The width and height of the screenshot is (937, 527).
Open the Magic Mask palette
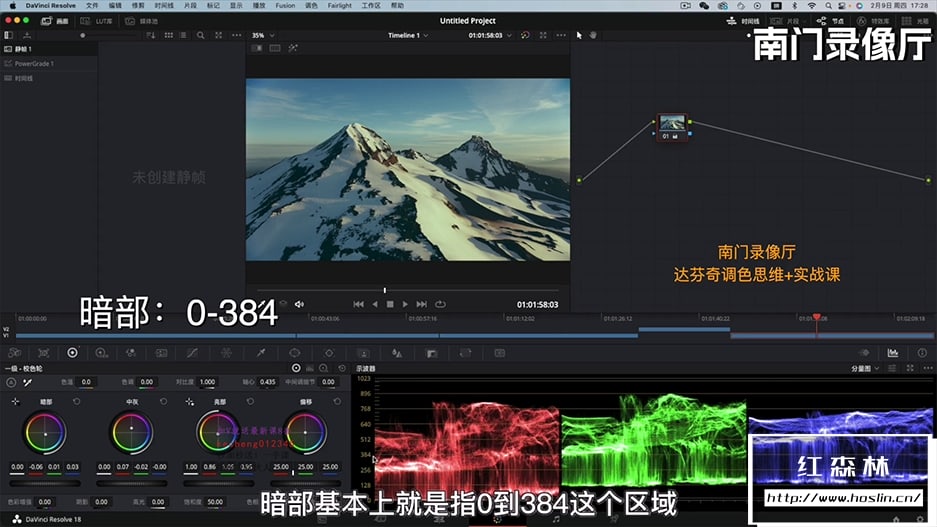363,353
